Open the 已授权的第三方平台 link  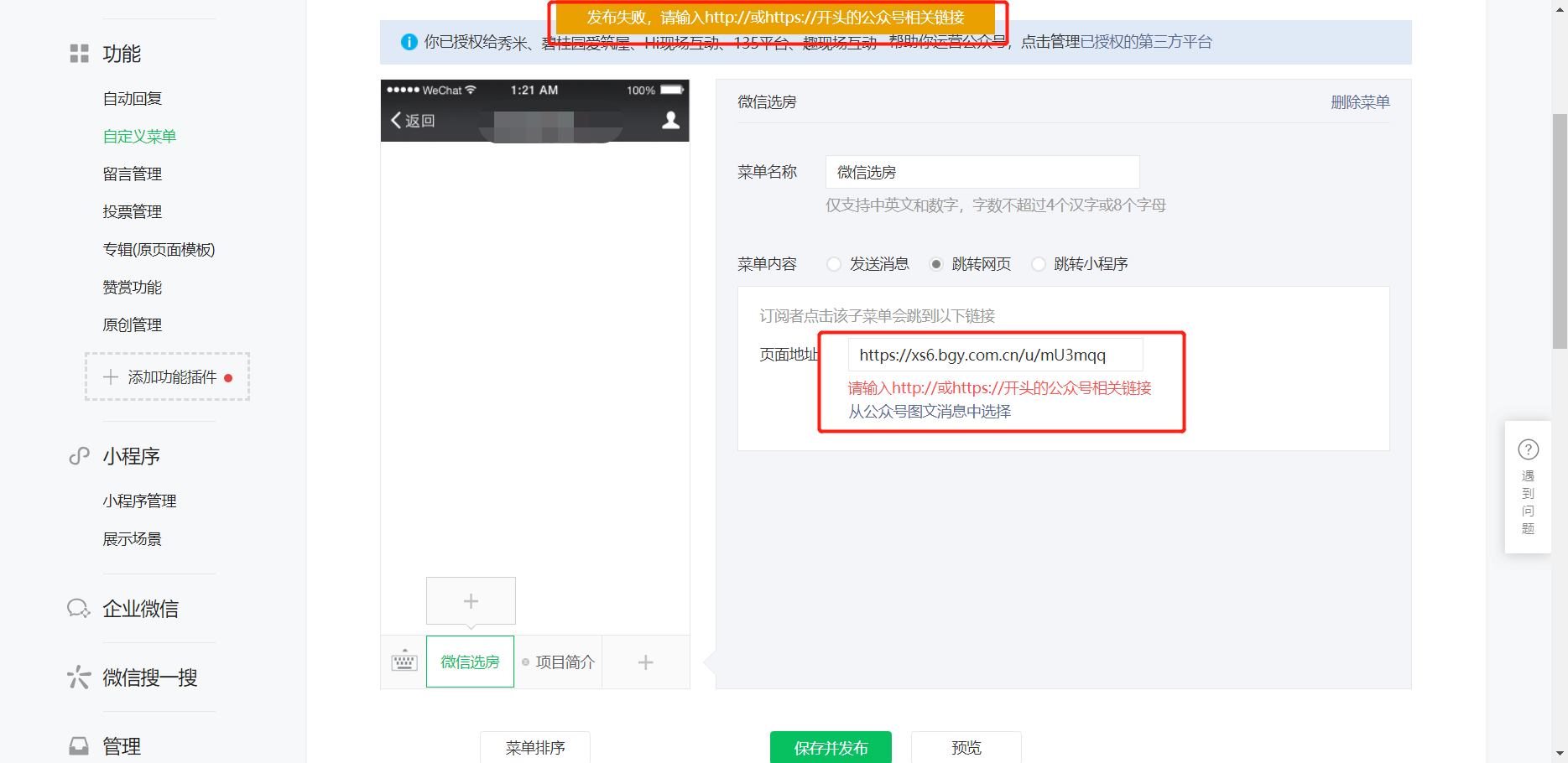pos(1146,42)
